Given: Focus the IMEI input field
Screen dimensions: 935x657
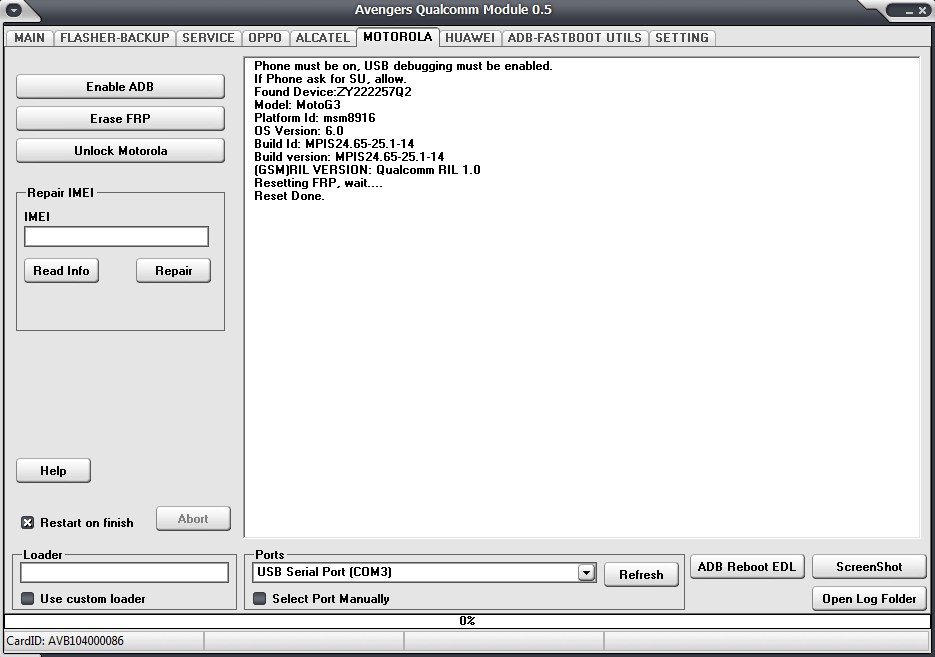Looking at the screenshot, I should point(116,236).
